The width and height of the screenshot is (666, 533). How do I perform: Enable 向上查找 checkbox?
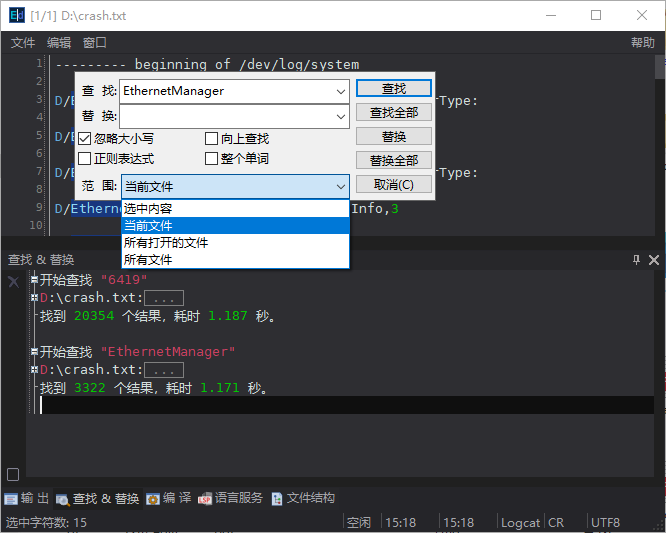coord(211,138)
